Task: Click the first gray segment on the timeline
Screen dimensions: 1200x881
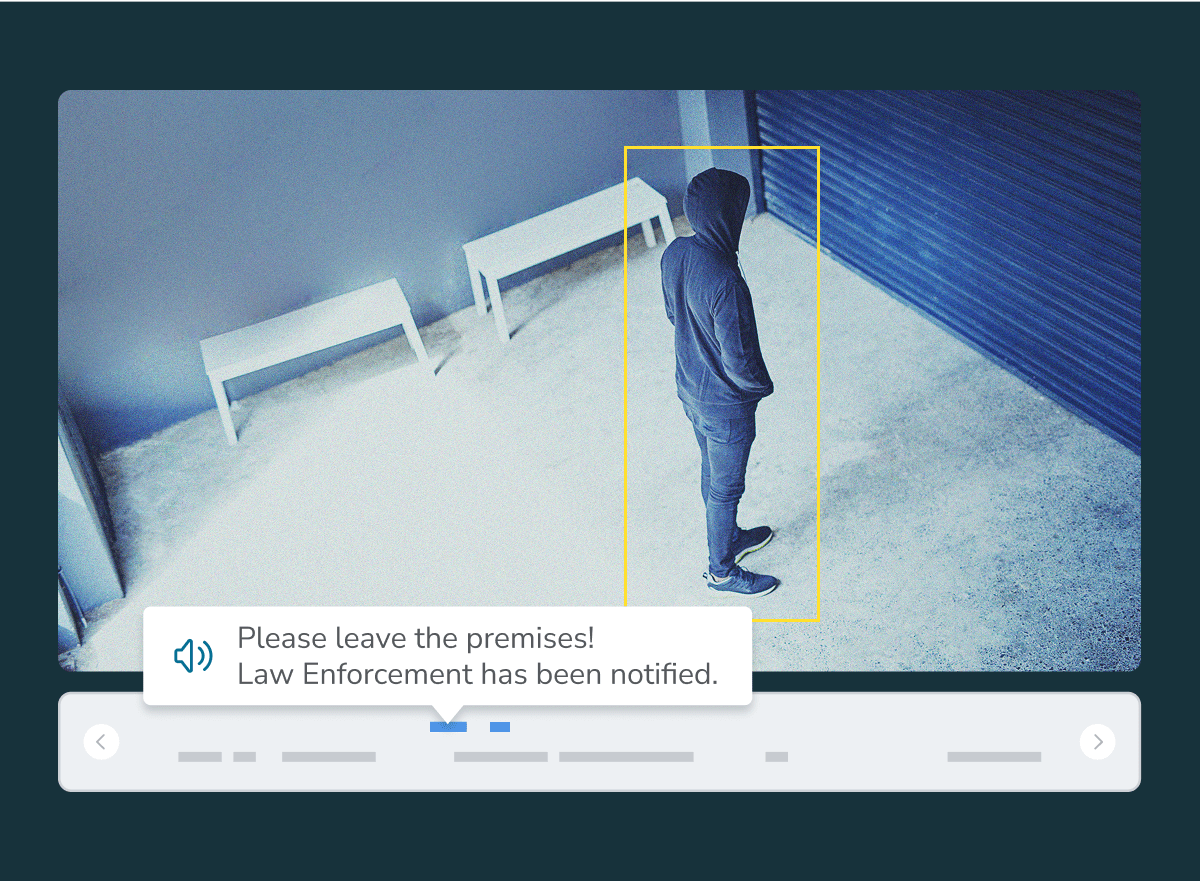Action: click(x=200, y=757)
